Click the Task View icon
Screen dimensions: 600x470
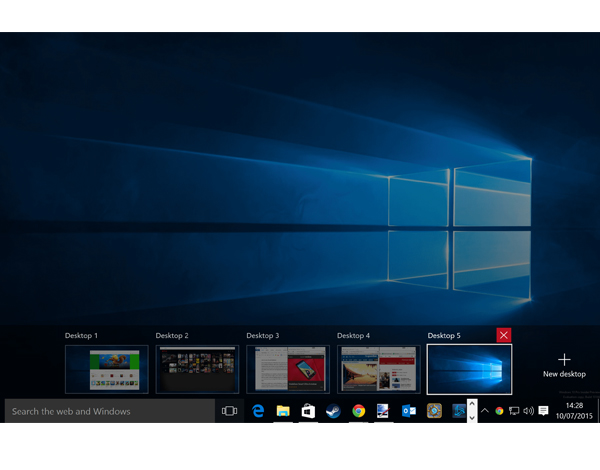pyautogui.click(x=229, y=411)
